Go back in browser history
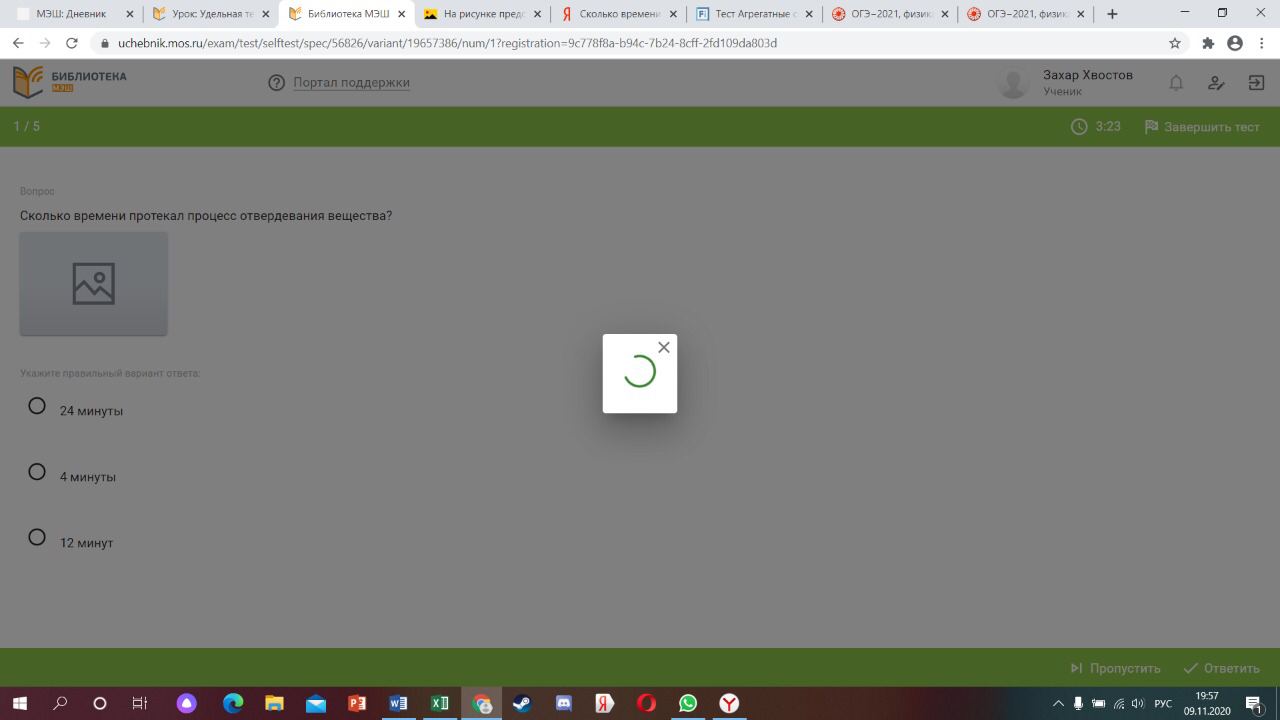The image size is (1280, 720). pos(18,43)
